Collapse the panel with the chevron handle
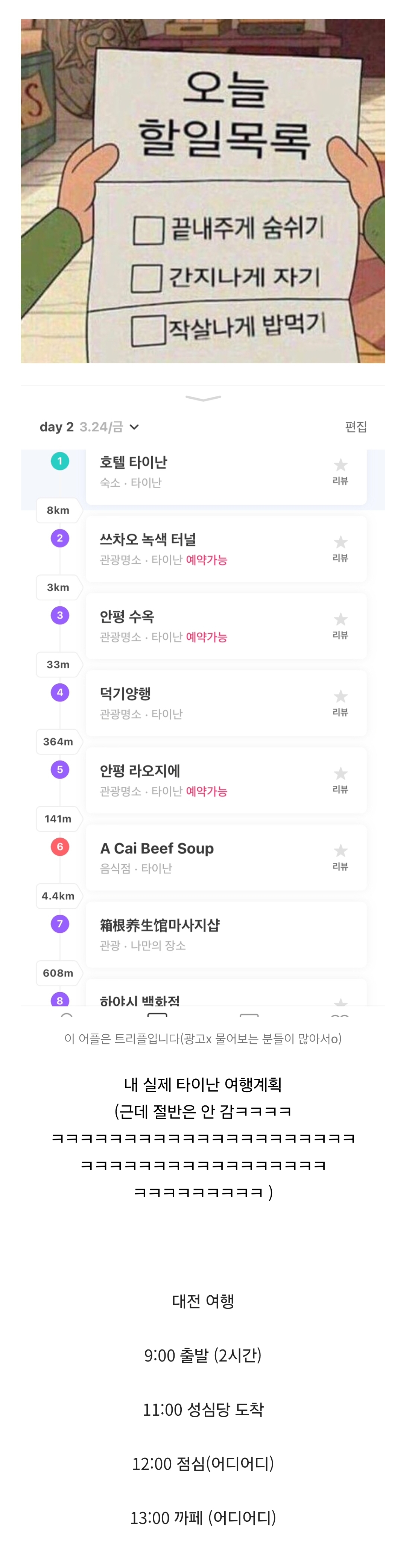The height and width of the screenshot is (1568, 406). point(203,399)
